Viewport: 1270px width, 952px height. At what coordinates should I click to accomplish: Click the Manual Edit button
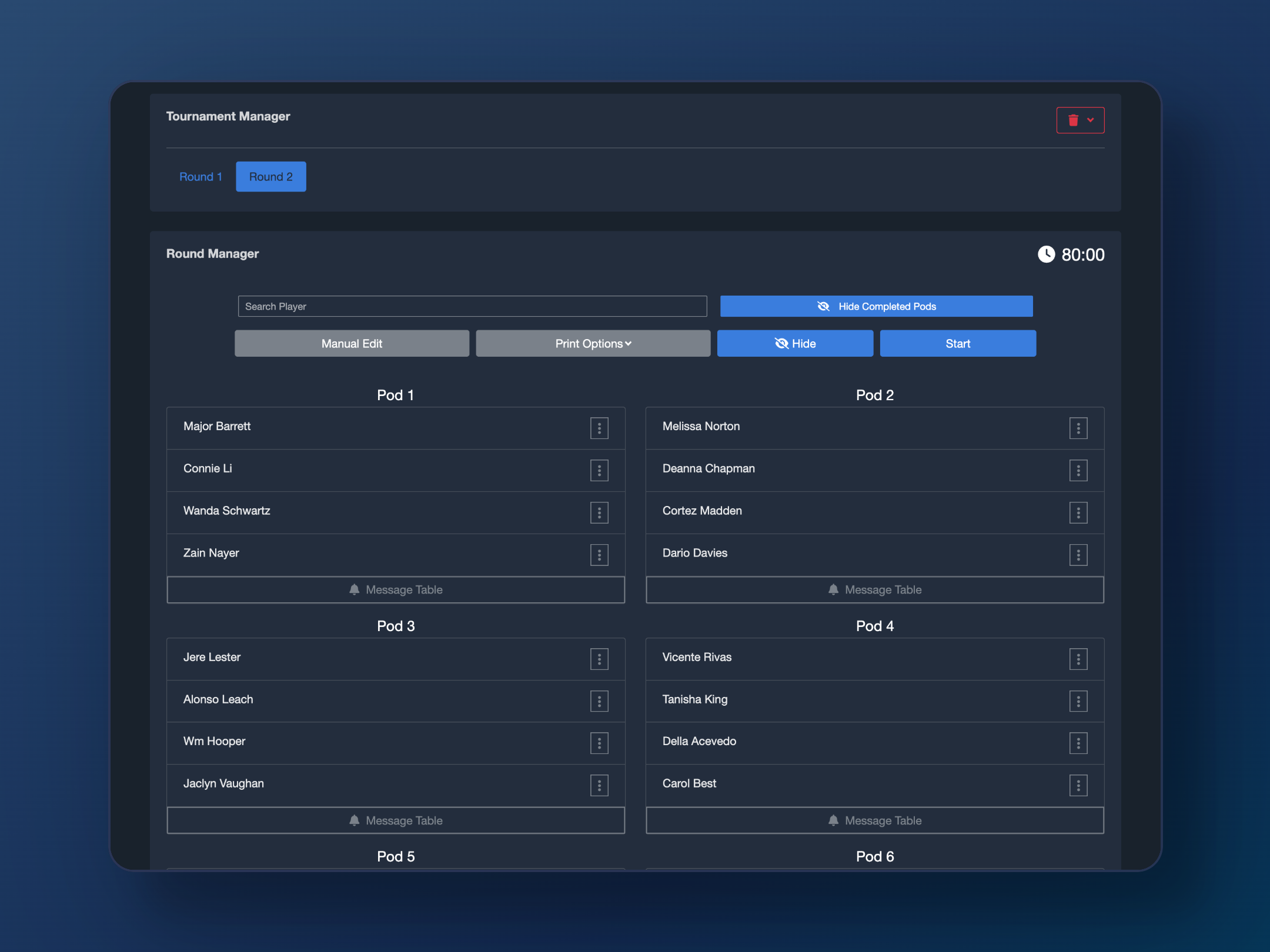coord(352,343)
